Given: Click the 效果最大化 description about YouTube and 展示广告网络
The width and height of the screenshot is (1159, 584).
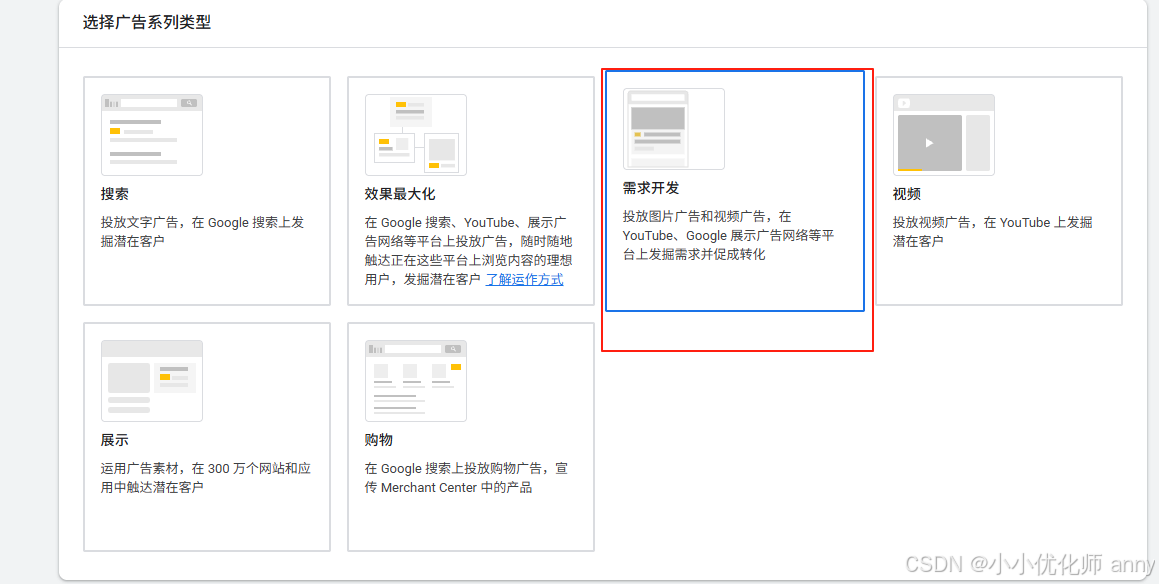Looking at the screenshot, I should 469,251.
